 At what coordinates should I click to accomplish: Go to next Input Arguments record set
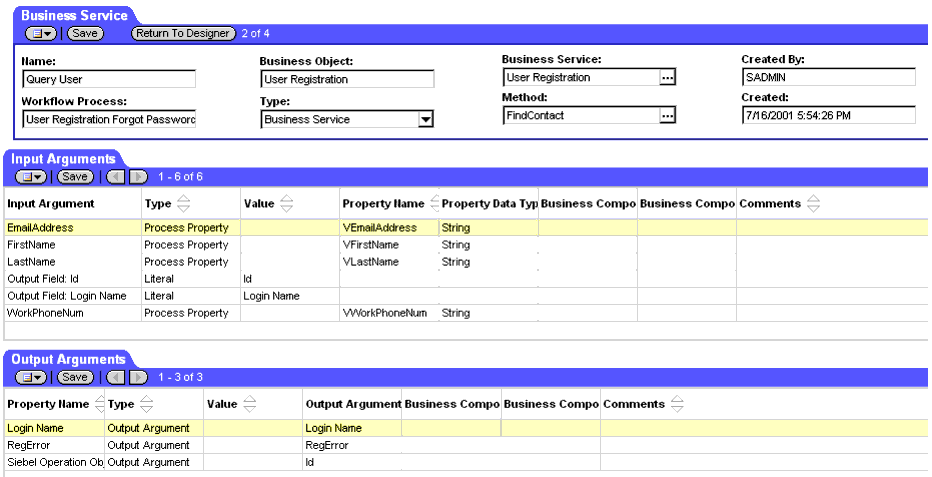139,176
